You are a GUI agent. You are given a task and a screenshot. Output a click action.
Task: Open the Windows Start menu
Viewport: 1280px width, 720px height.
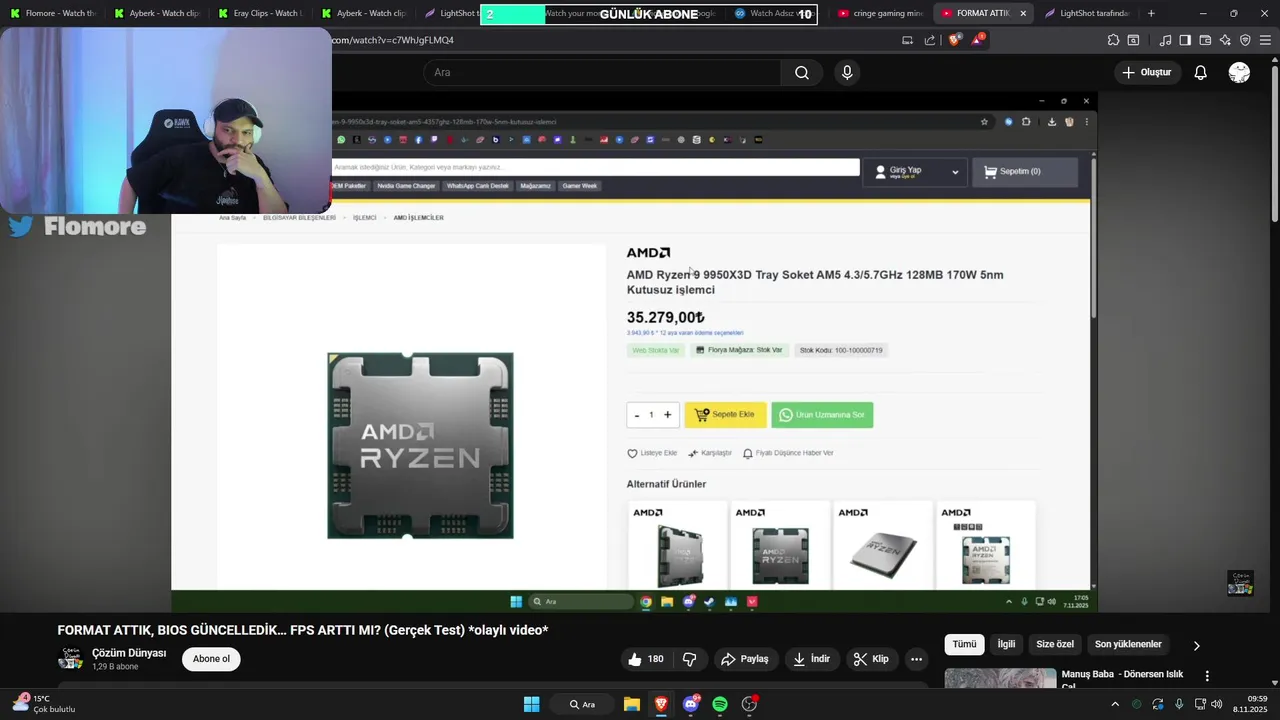click(531, 704)
